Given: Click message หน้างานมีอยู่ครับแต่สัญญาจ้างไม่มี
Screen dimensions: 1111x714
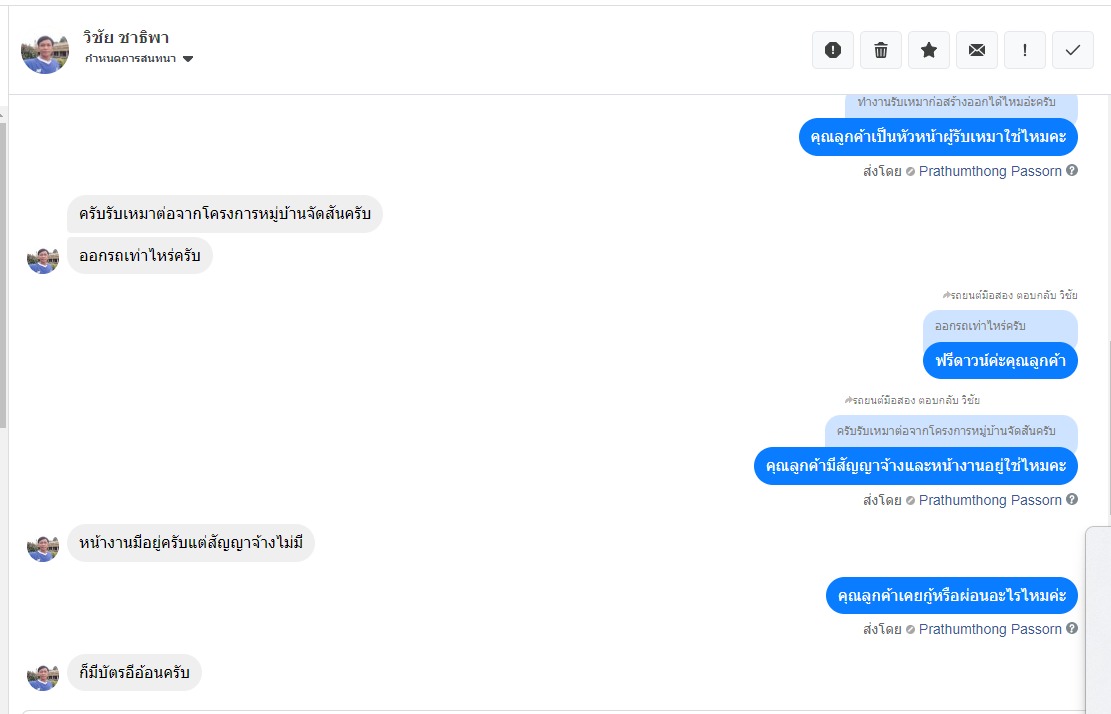Looking at the screenshot, I should [191, 543].
